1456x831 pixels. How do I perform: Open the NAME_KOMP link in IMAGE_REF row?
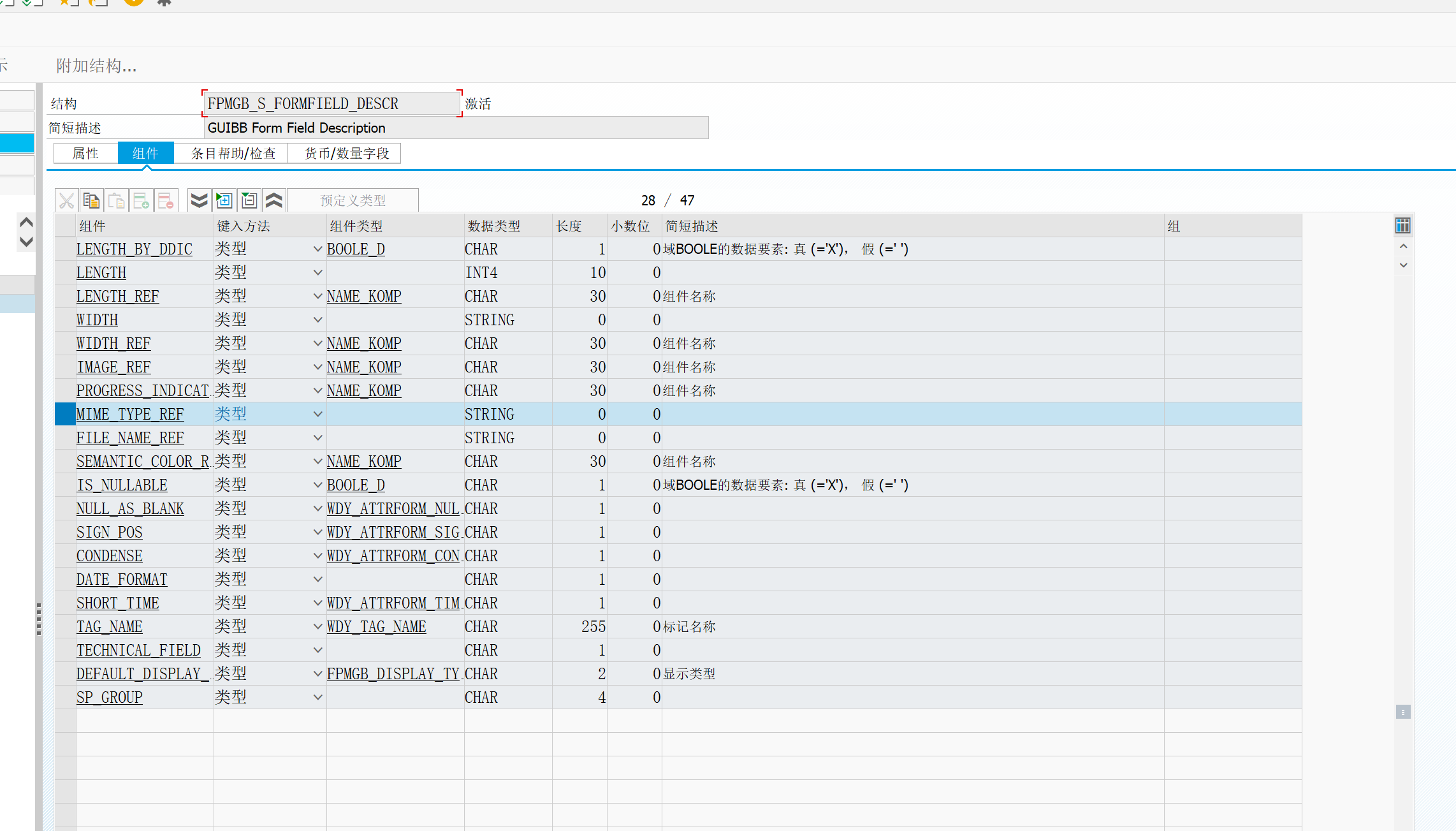point(364,367)
